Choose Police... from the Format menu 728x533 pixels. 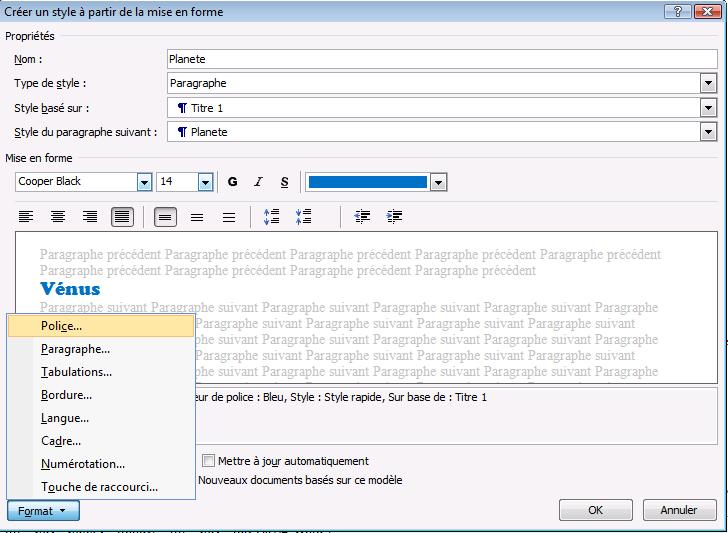click(x=101, y=326)
